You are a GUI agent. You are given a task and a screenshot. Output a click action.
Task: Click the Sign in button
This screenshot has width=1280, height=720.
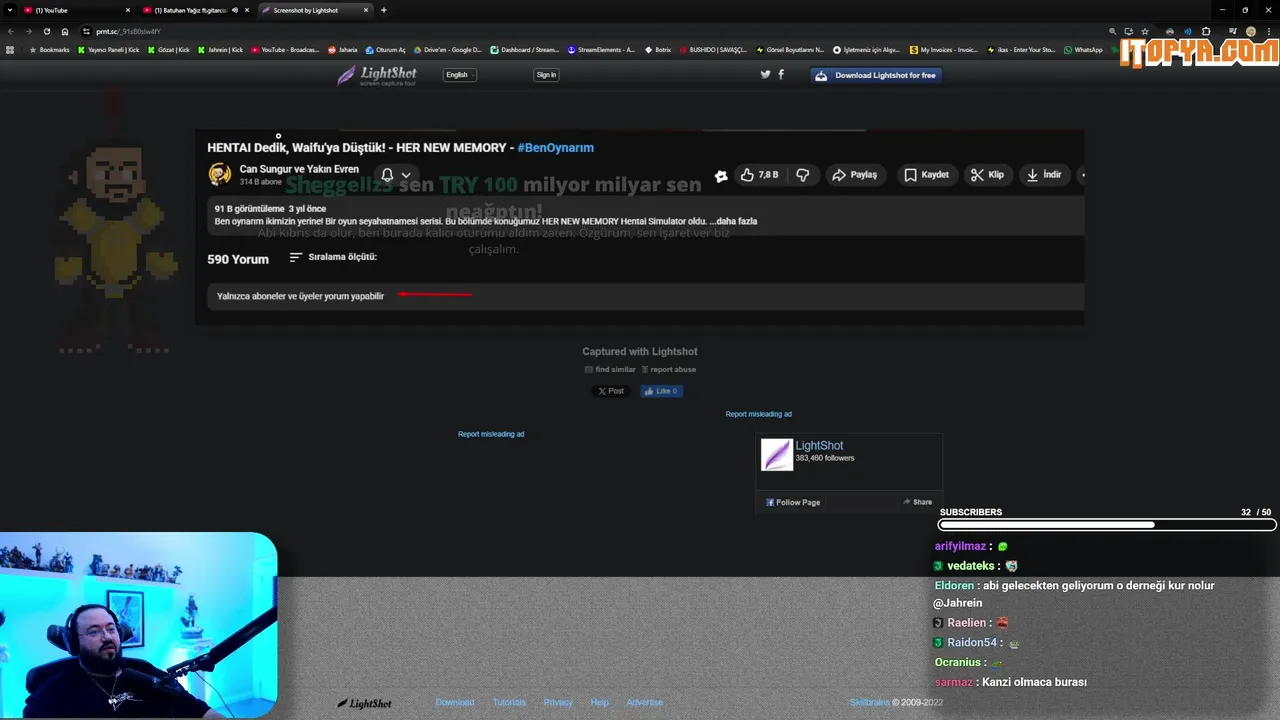click(x=546, y=75)
